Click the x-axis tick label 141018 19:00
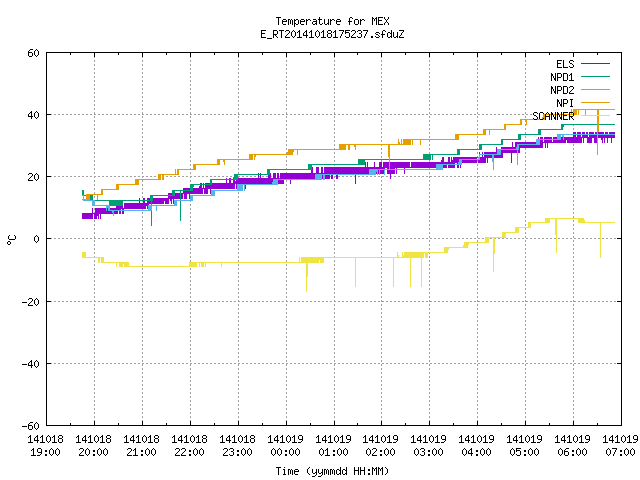 (x=45, y=446)
